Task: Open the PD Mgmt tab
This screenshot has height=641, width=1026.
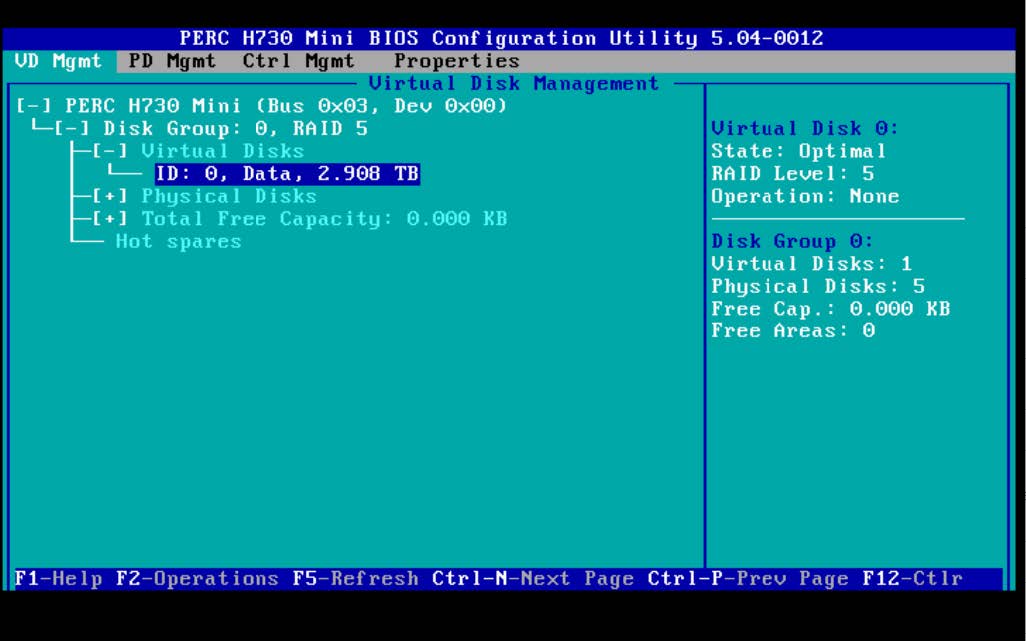Action: [x=172, y=61]
